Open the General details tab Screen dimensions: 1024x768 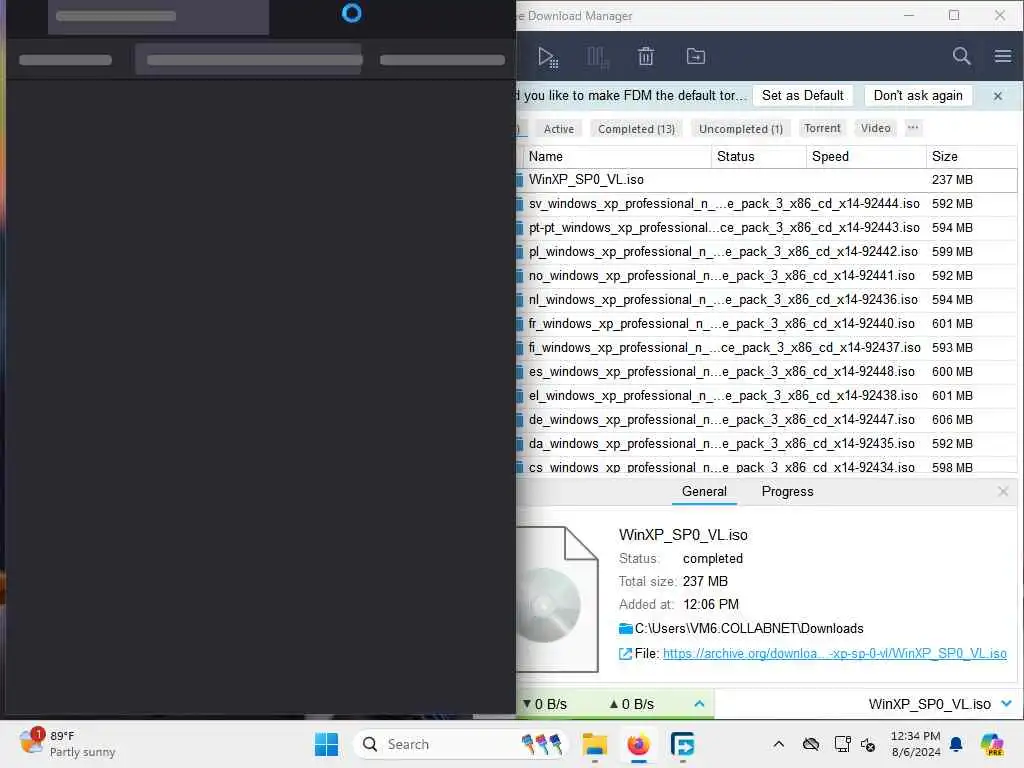tap(704, 492)
